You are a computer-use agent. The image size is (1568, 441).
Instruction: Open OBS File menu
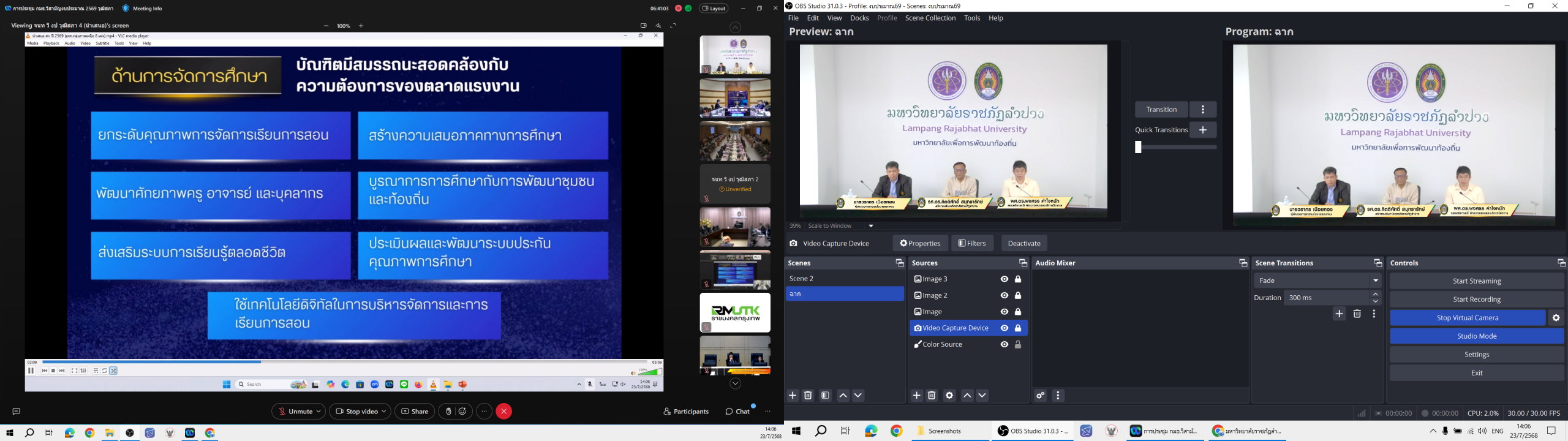pos(793,18)
